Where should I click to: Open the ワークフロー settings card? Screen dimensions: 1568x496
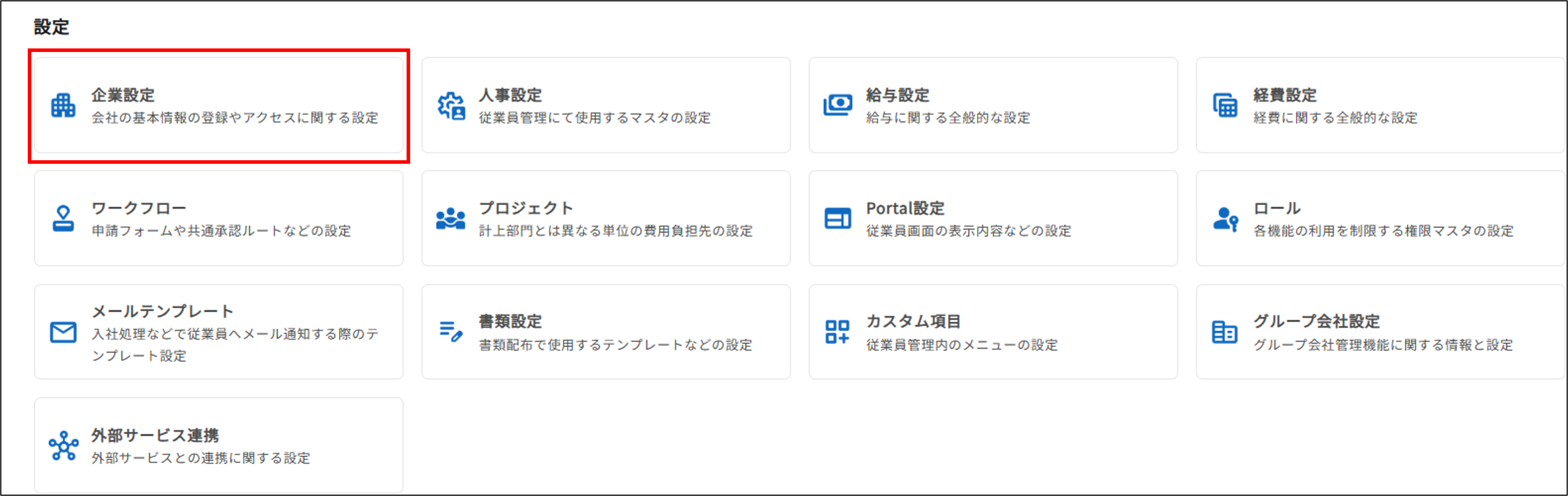[219, 219]
